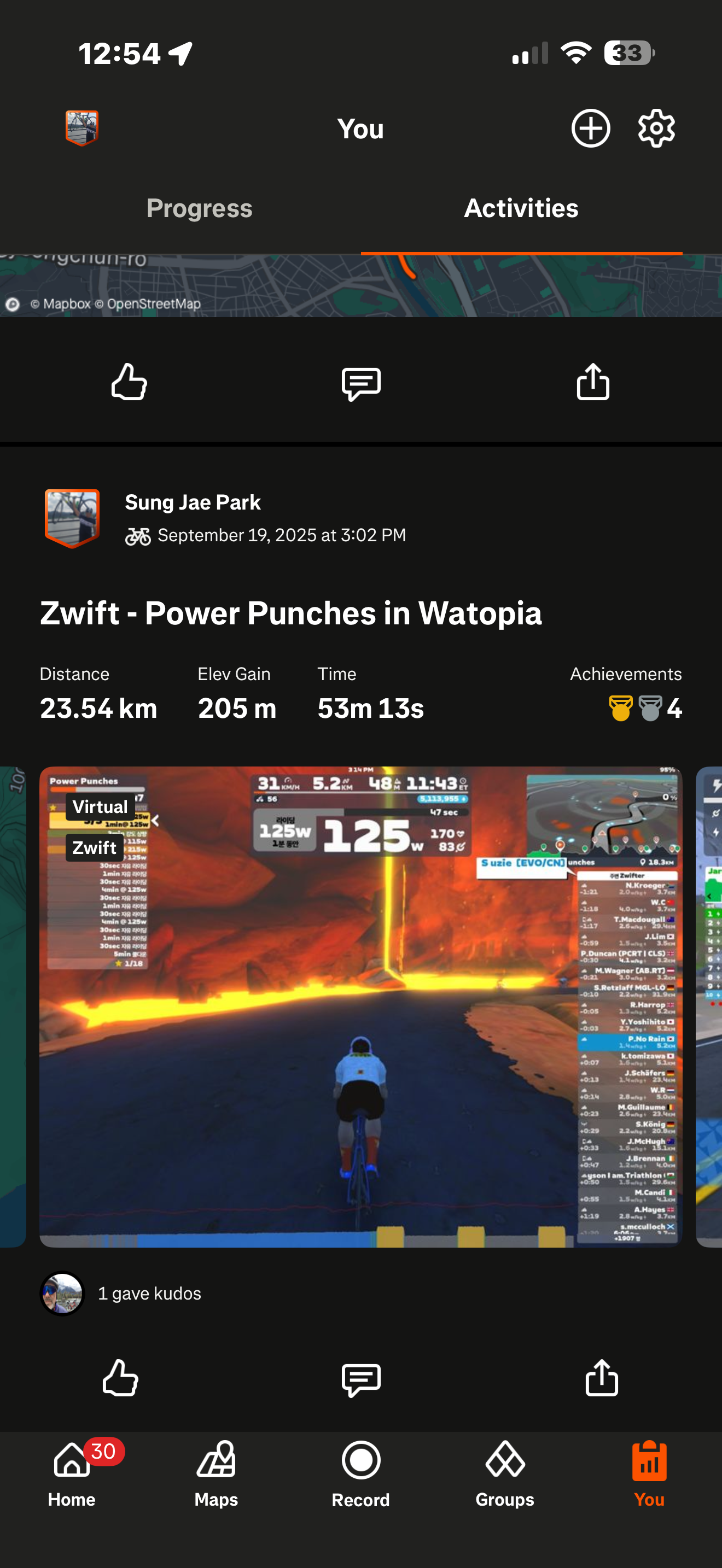Switch to the Progress tab
This screenshot has width=722, height=1568.
[199, 208]
